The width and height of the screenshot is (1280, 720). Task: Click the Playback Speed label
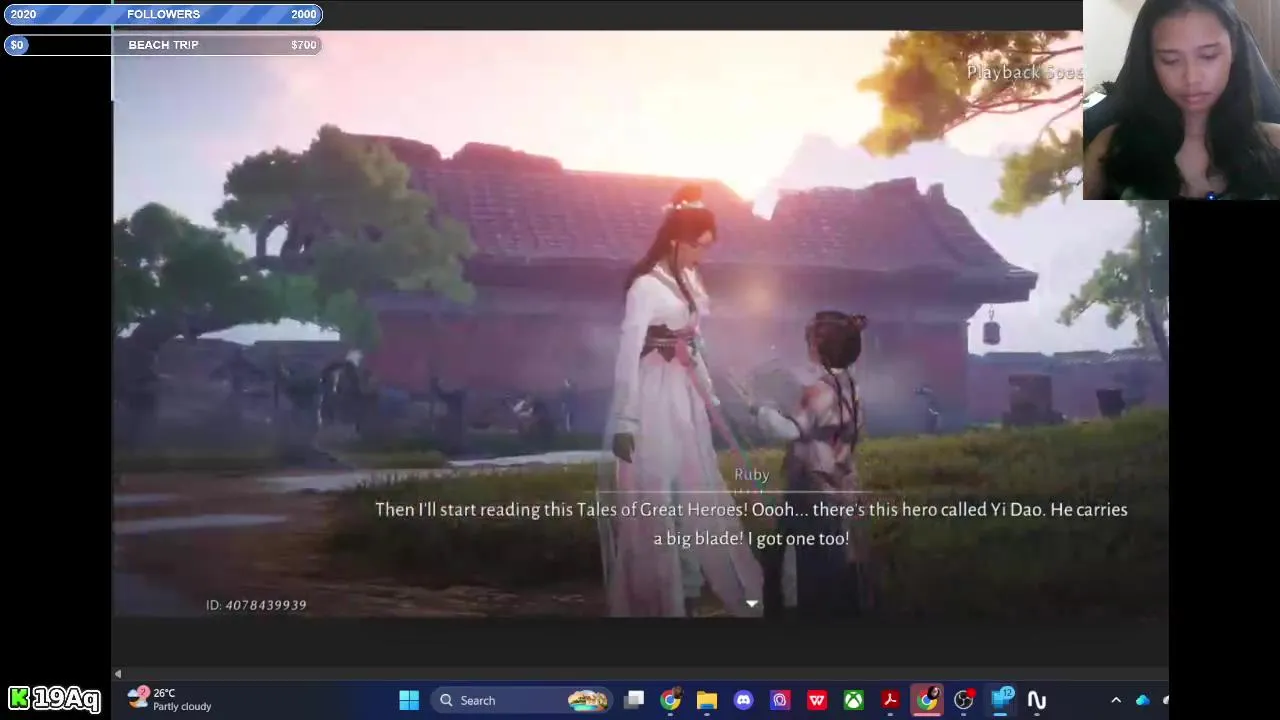pos(1024,72)
